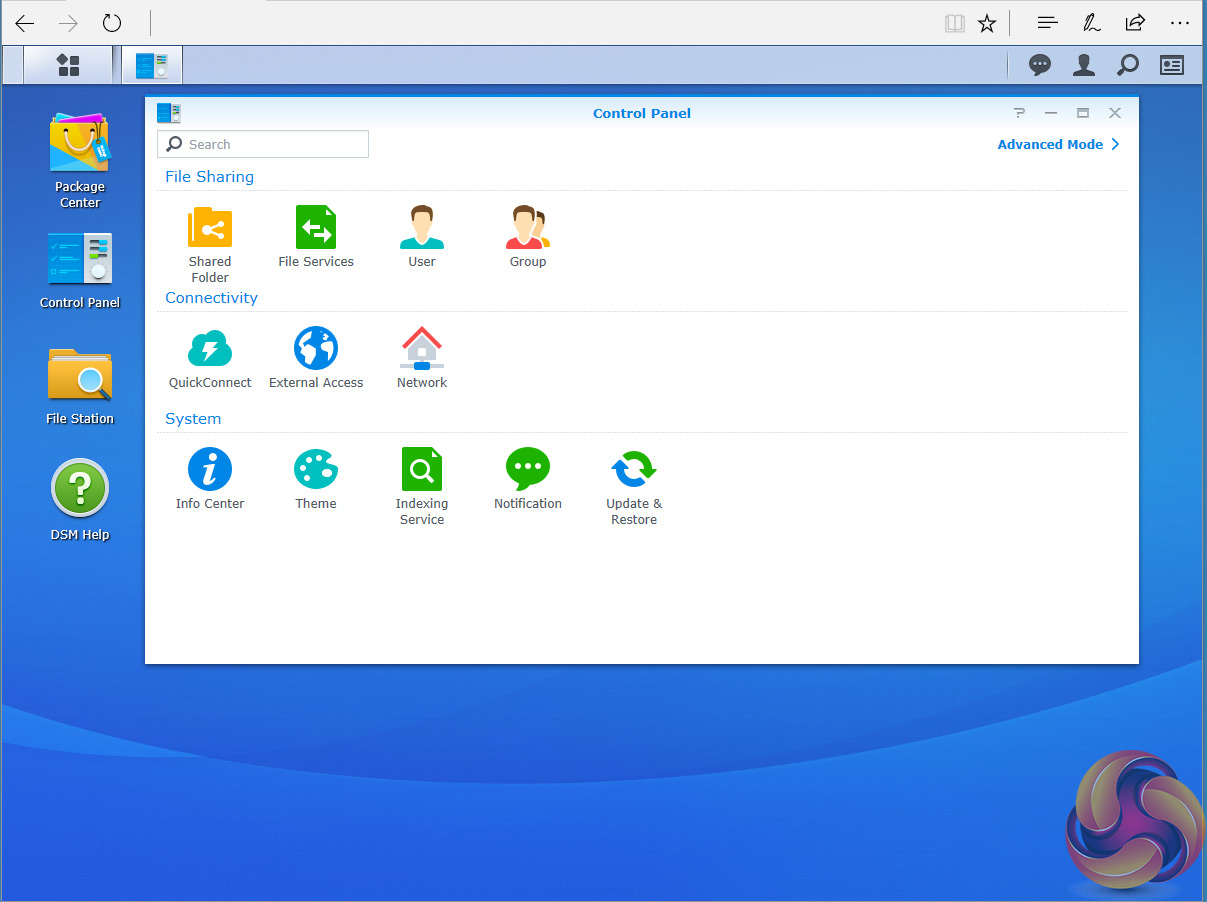The image size is (1207, 902).
Task: Open the notifications chat bubble icon
Action: tap(1040, 65)
